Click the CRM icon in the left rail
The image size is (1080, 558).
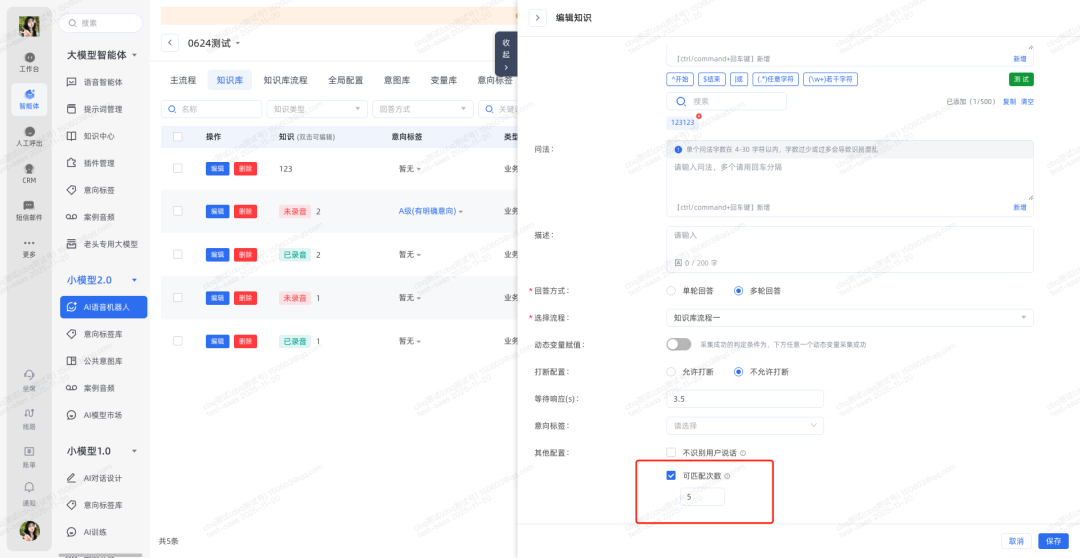click(x=29, y=172)
